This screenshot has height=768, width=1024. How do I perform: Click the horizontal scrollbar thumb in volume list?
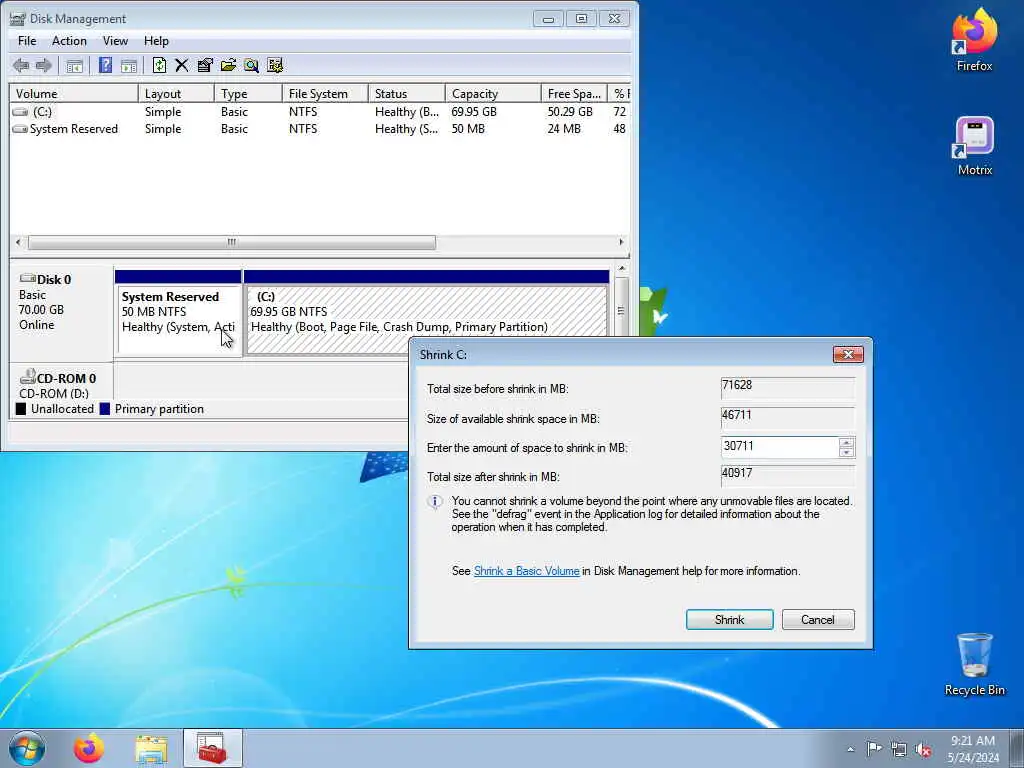click(x=232, y=242)
